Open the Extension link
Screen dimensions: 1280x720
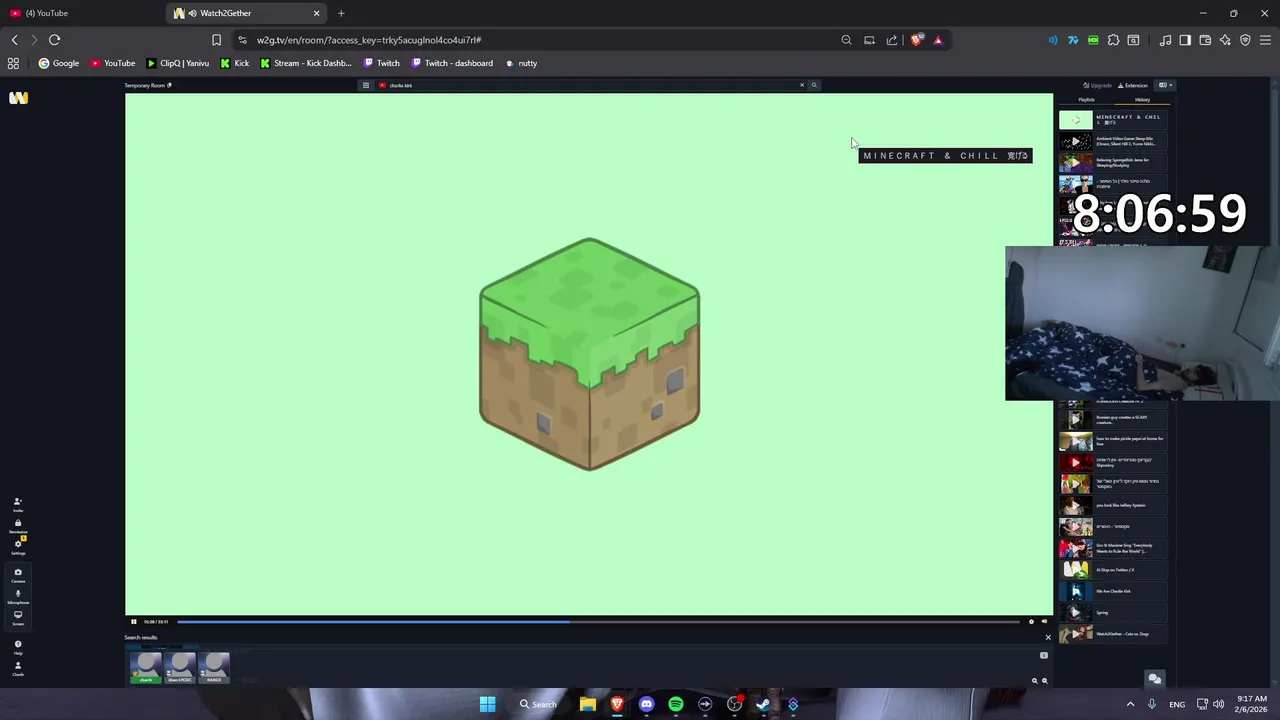(1133, 85)
